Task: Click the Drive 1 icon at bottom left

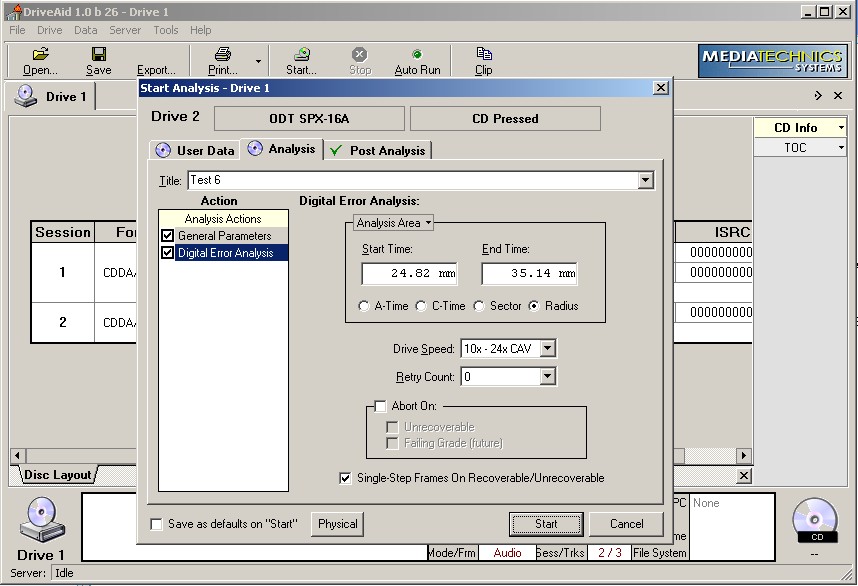Action: [x=42, y=519]
